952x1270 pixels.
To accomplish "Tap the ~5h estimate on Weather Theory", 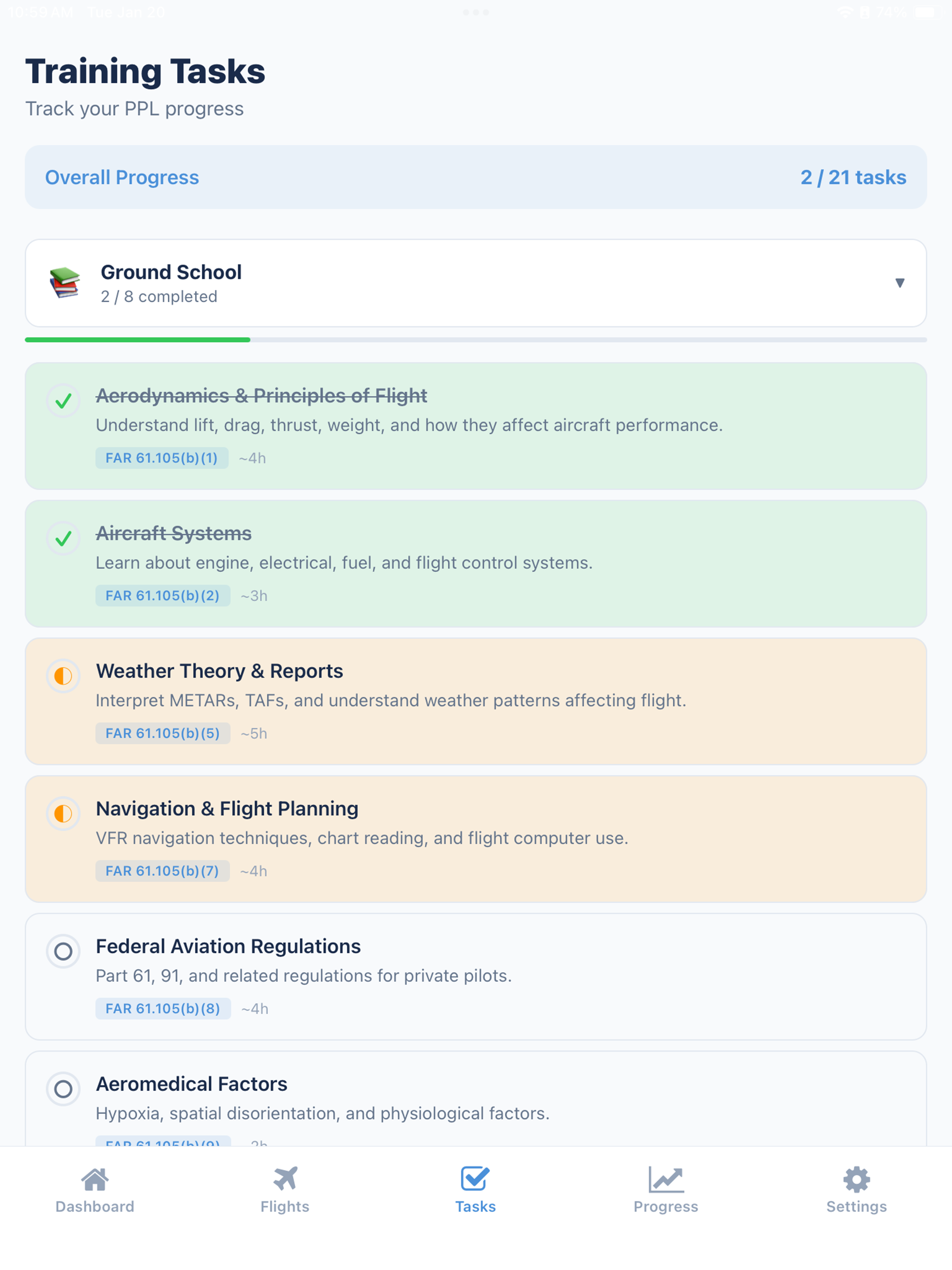I will (x=254, y=734).
